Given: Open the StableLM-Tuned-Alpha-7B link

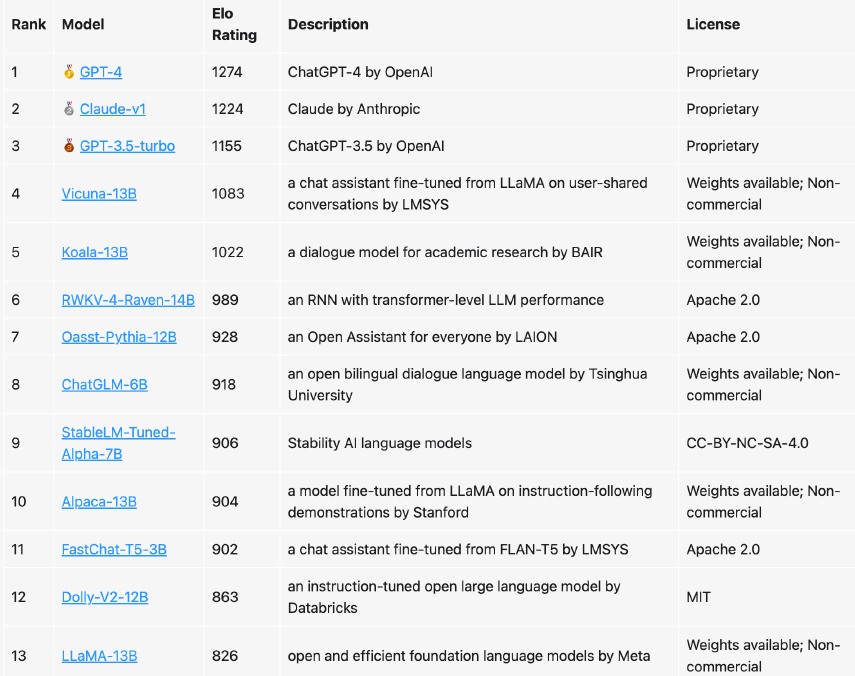Looking at the screenshot, I should click(118, 443).
